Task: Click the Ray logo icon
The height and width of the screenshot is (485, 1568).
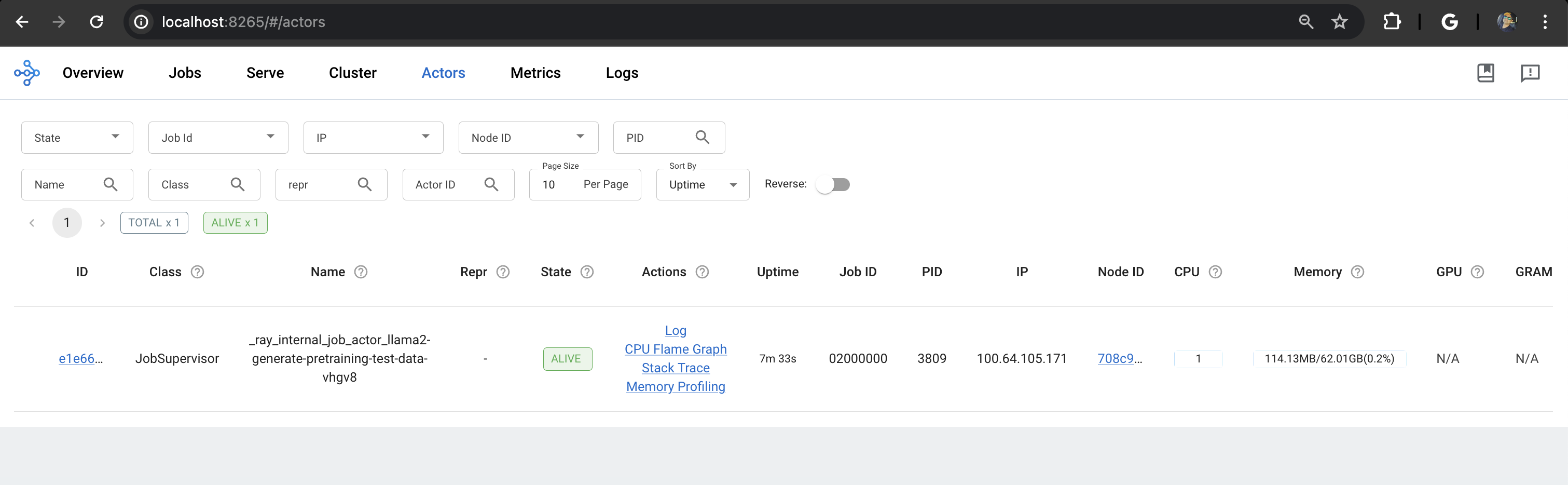Action: [x=27, y=73]
